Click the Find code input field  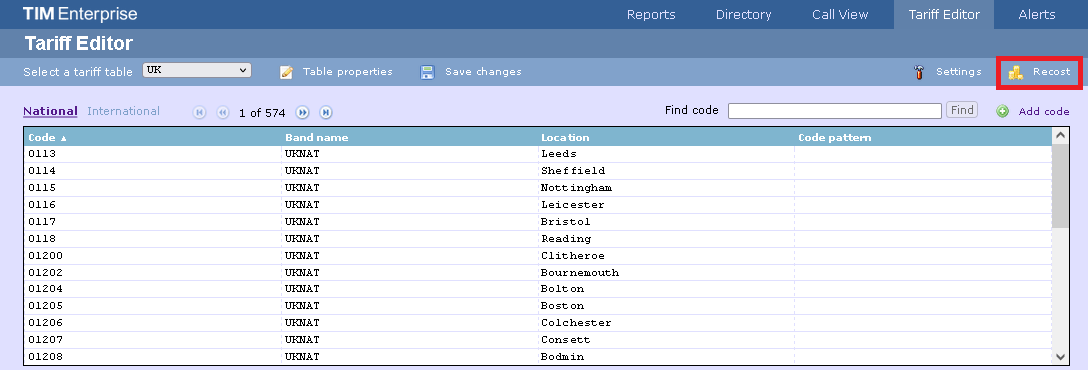[834, 110]
